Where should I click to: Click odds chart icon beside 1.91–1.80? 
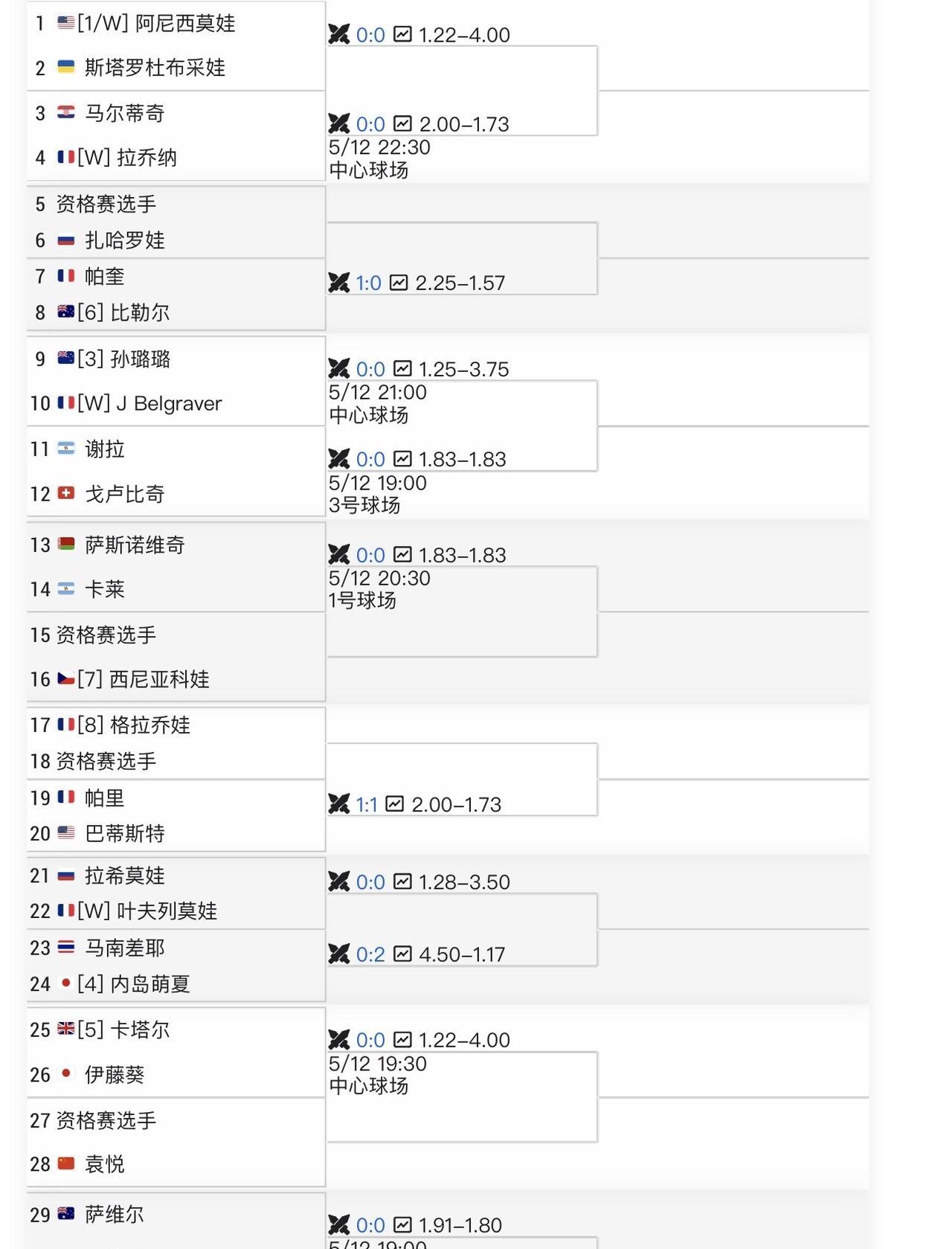click(402, 1224)
